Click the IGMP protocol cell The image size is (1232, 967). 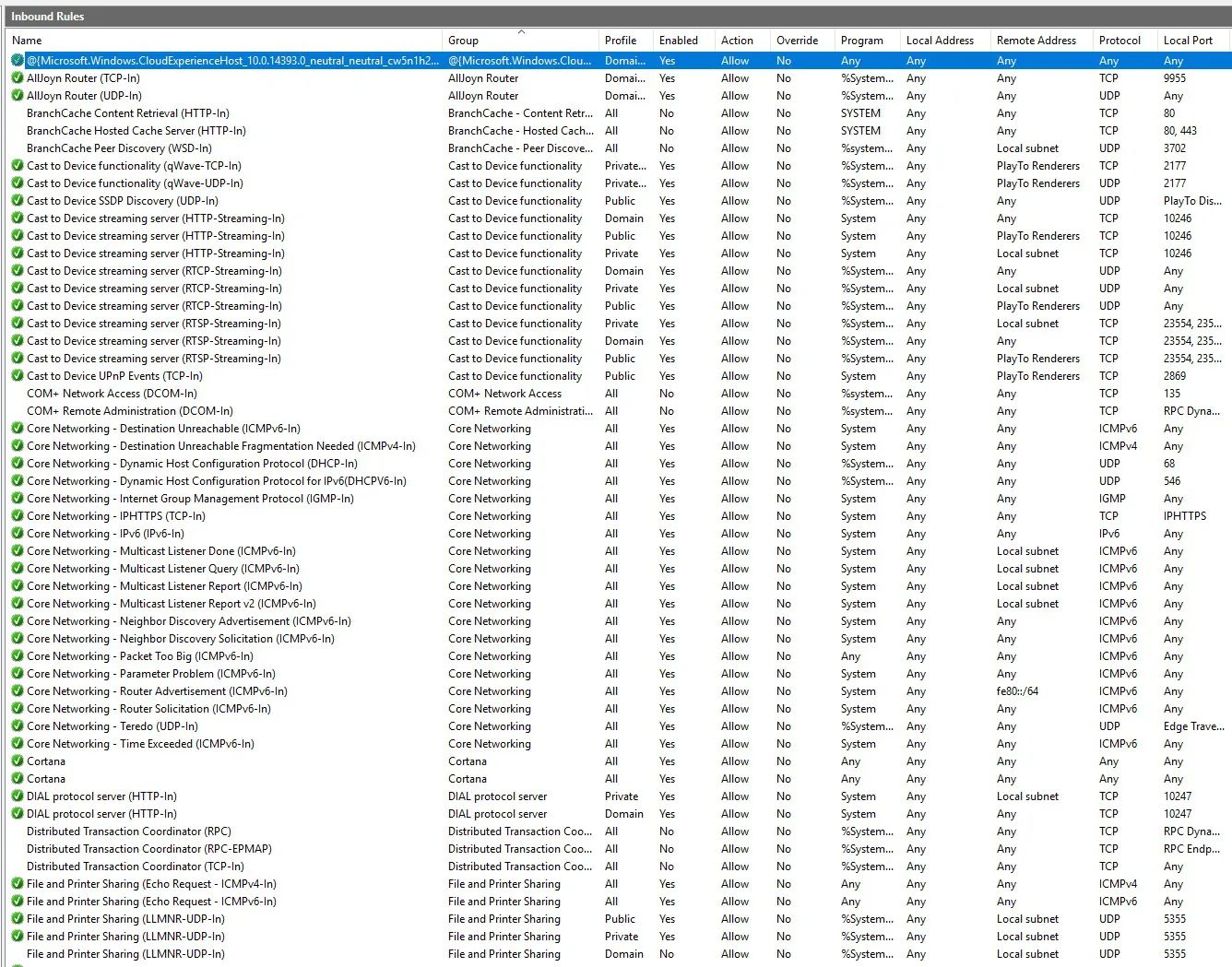click(x=1112, y=499)
